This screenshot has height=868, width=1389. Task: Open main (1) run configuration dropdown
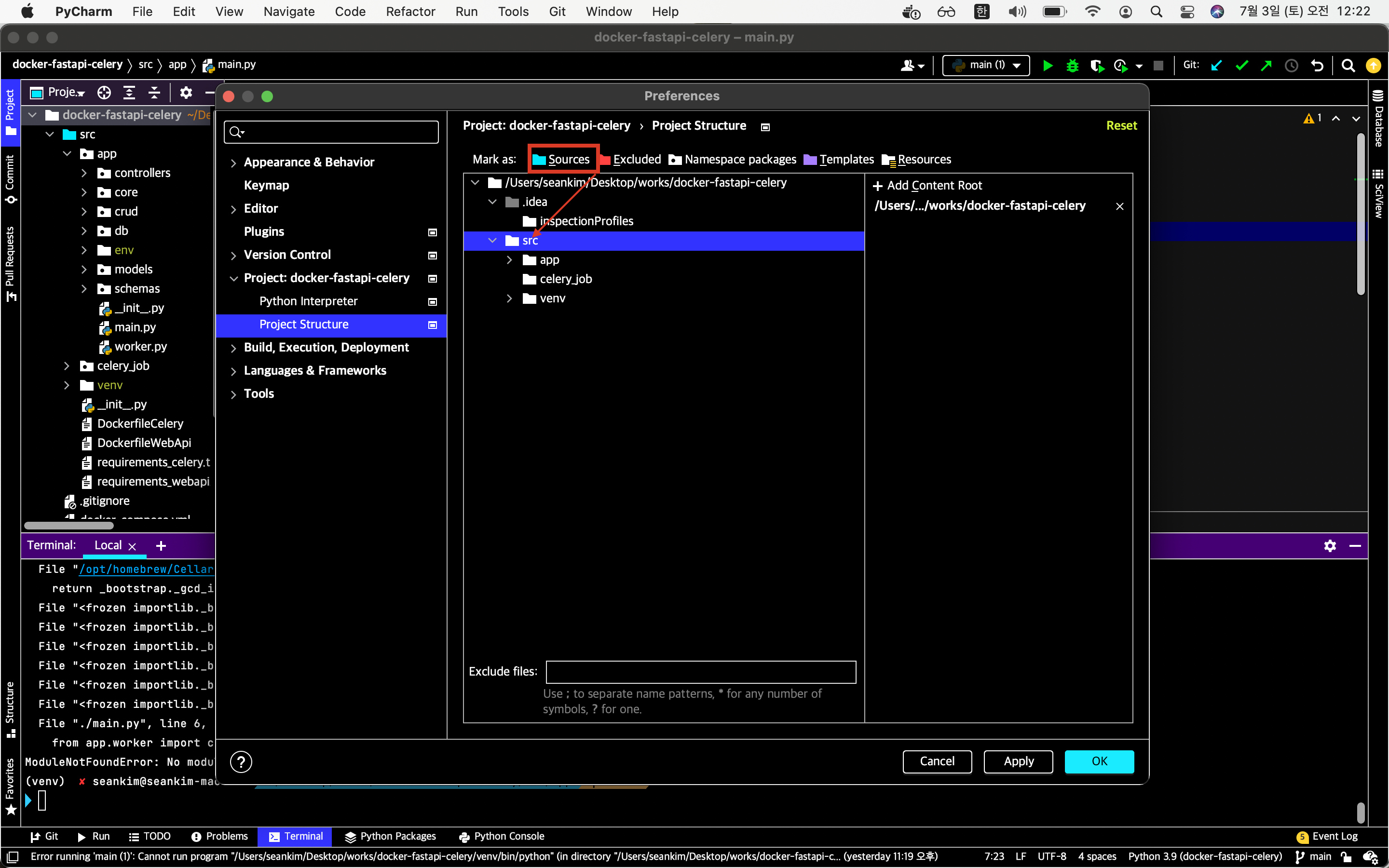986,66
